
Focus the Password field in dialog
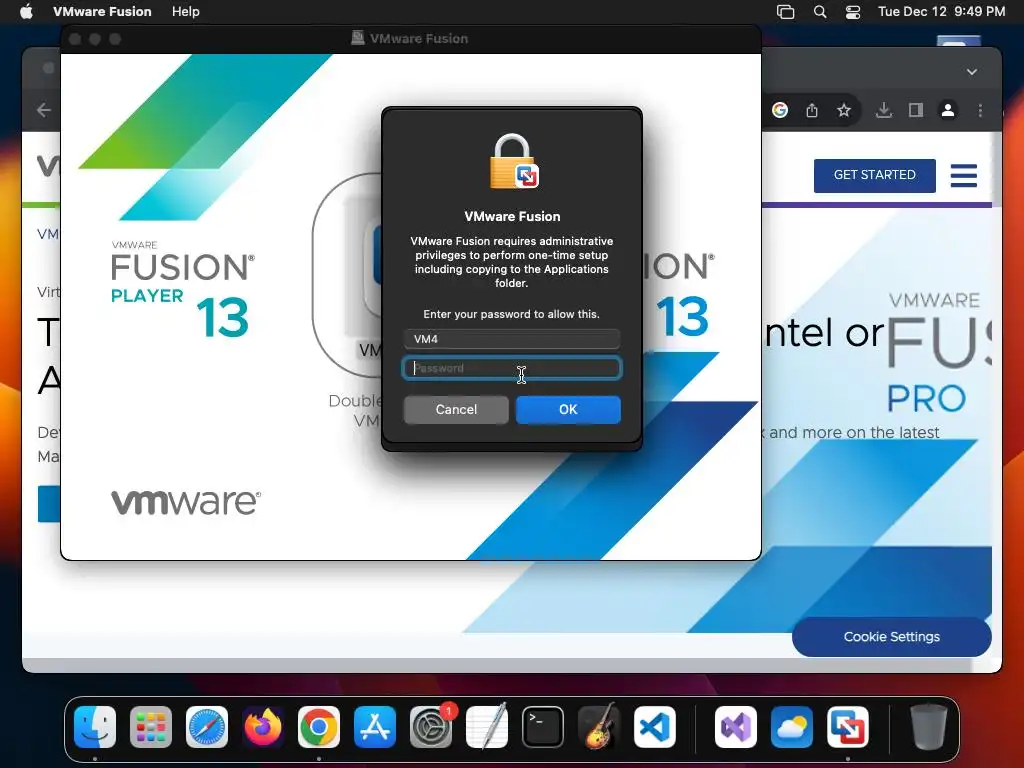click(x=511, y=368)
